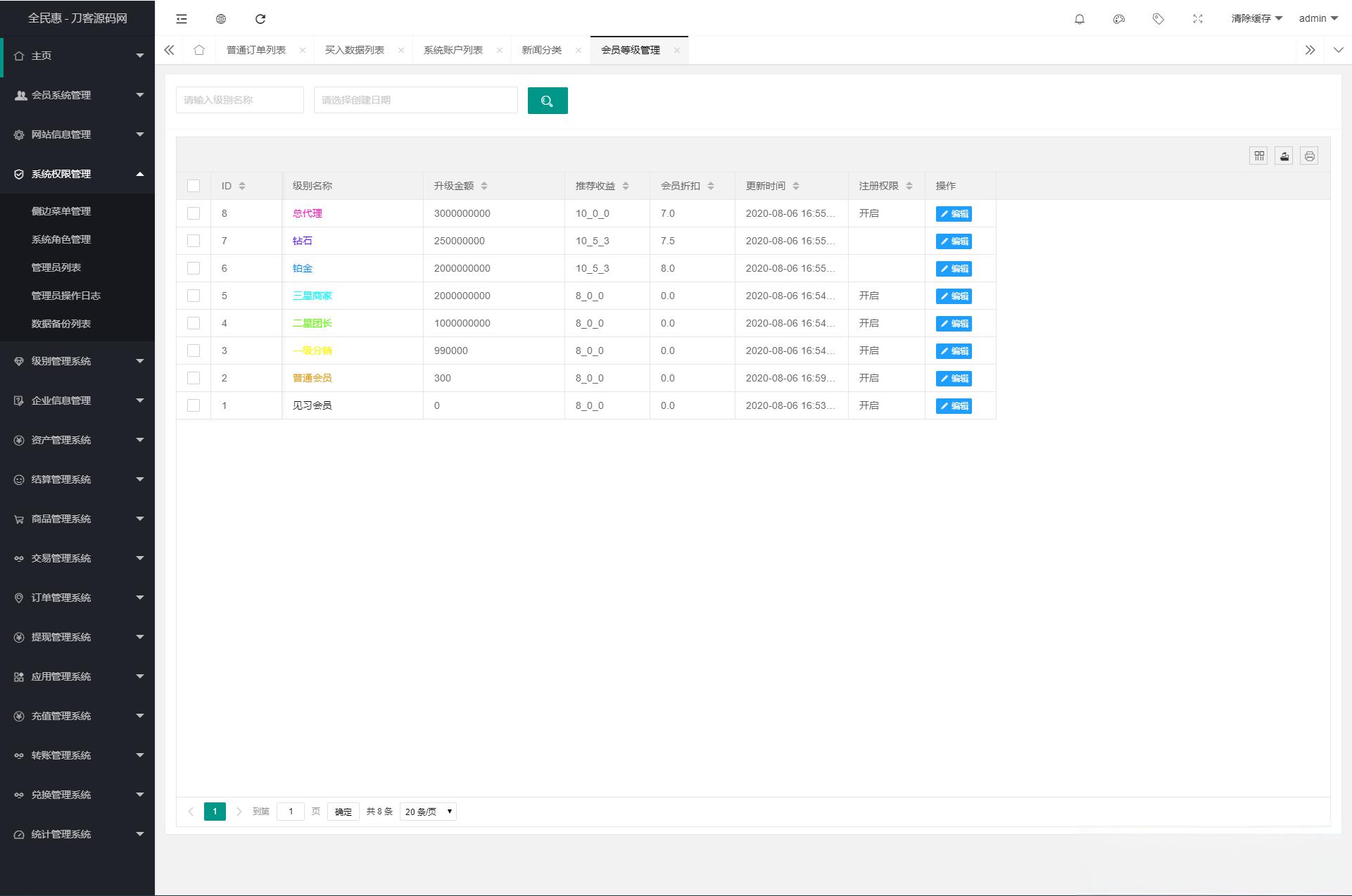Open the 清除缓存 dropdown
This screenshot has width=1352, height=896.
(x=1256, y=19)
